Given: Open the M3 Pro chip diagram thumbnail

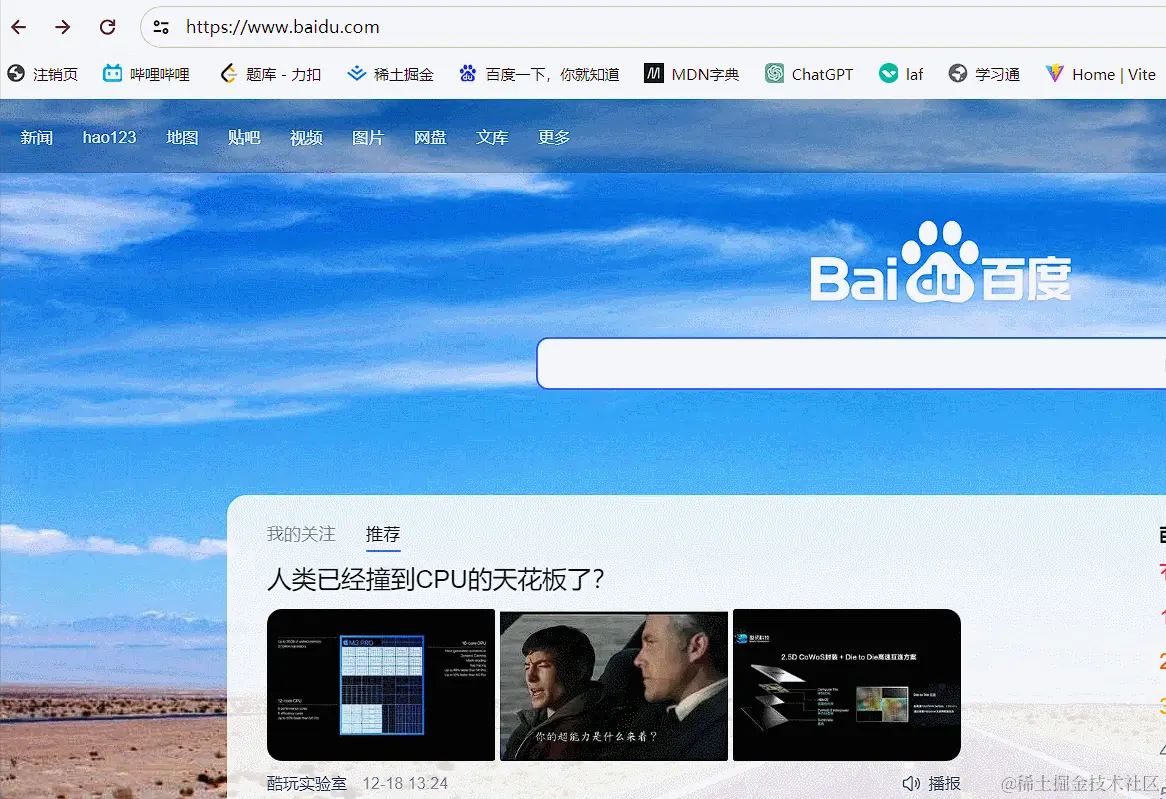Looking at the screenshot, I should tap(381, 684).
